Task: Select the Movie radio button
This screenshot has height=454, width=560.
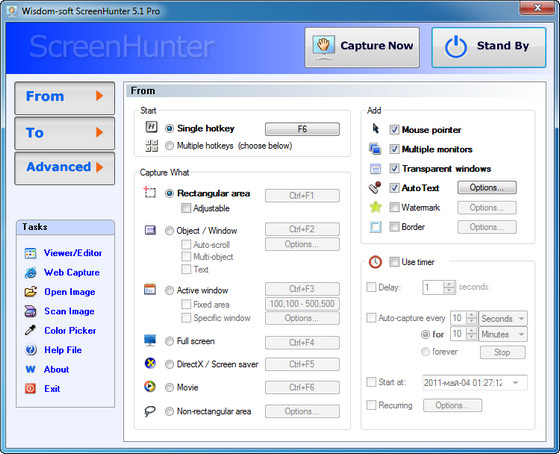Action: click(169, 387)
